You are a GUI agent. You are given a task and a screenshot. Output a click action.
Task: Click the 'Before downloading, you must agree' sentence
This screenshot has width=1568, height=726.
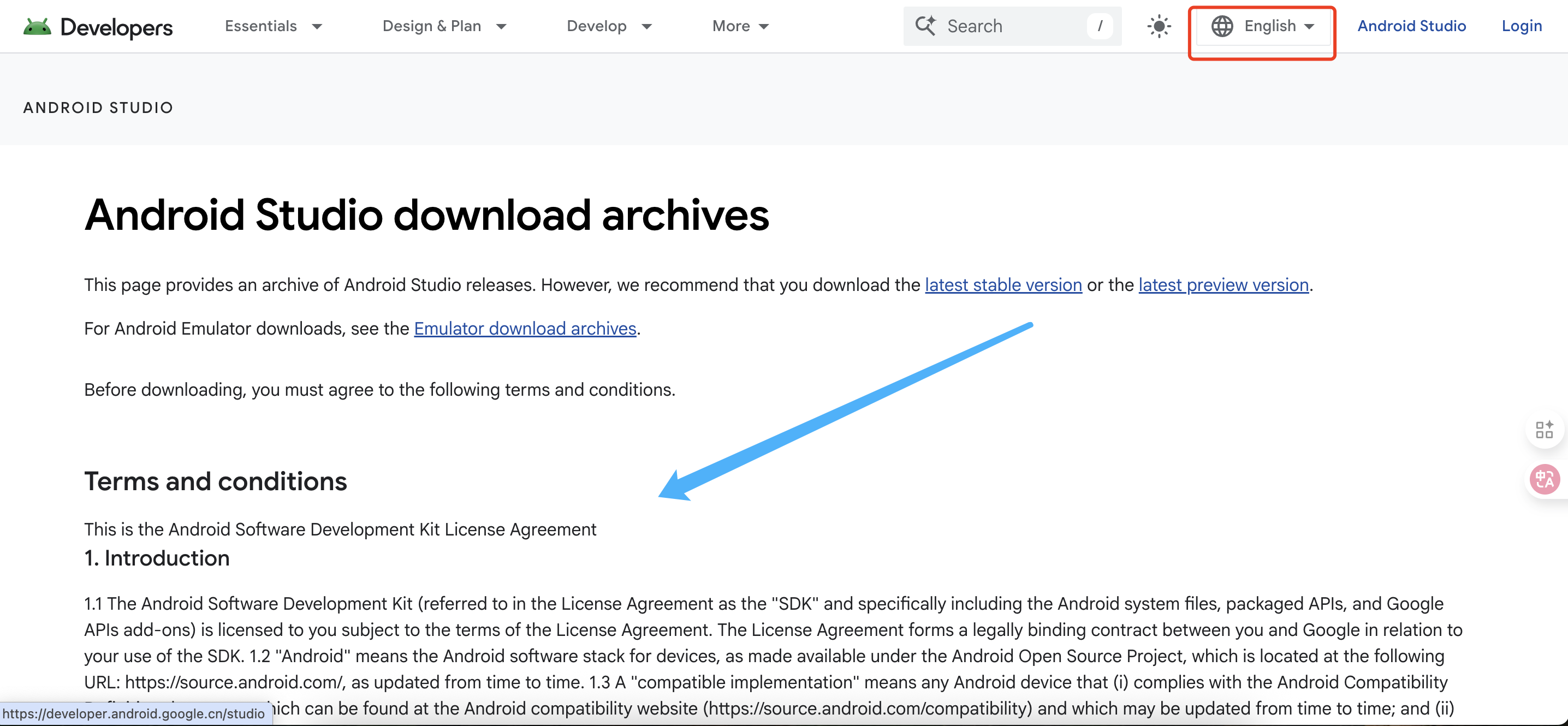(380, 389)
